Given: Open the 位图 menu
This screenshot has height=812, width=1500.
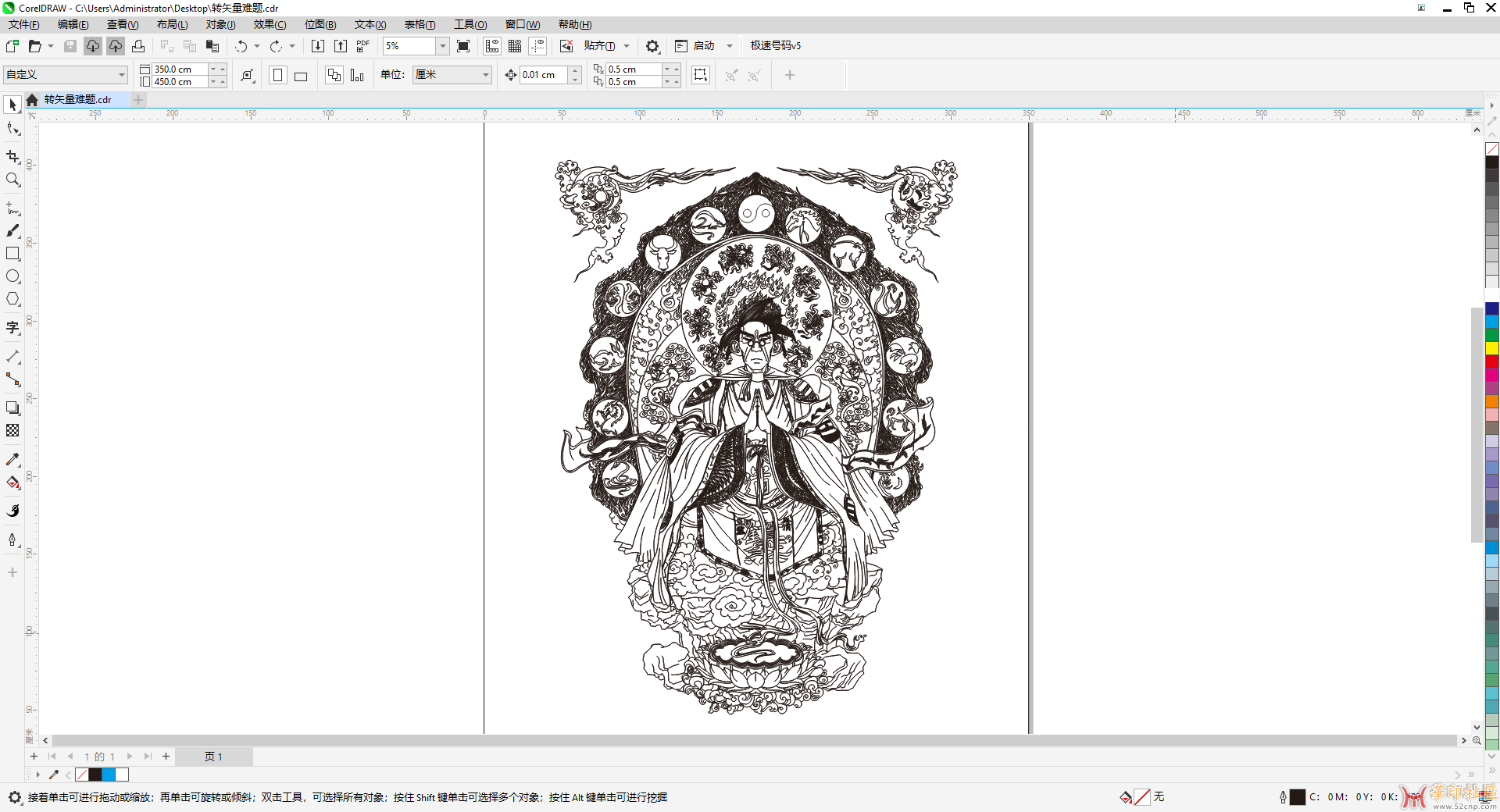Looking at the screenshot, I should pos(320,25).
